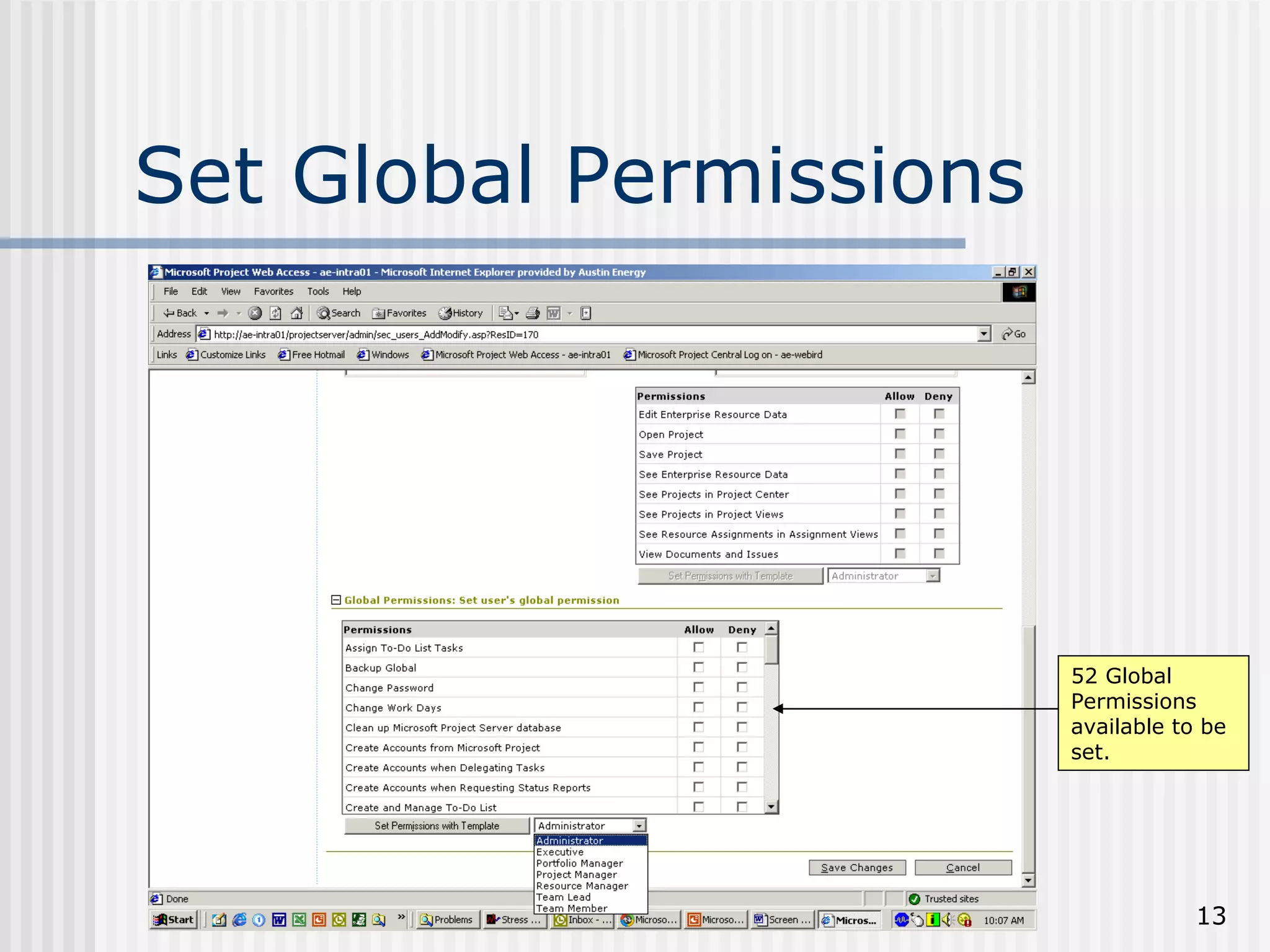Allow Assign To-Do List Tasks permission
The image size is (1270, 952).
[699, 648]
